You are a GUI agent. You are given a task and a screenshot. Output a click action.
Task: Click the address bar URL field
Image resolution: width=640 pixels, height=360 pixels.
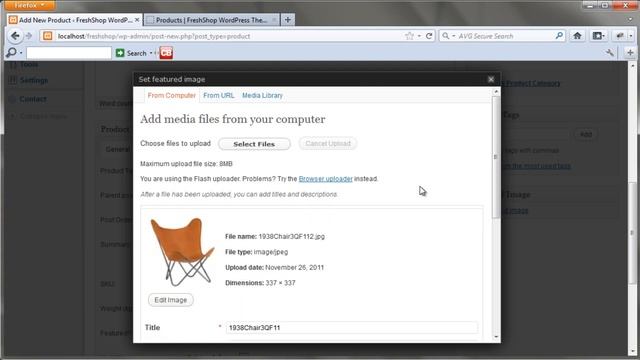229,36
